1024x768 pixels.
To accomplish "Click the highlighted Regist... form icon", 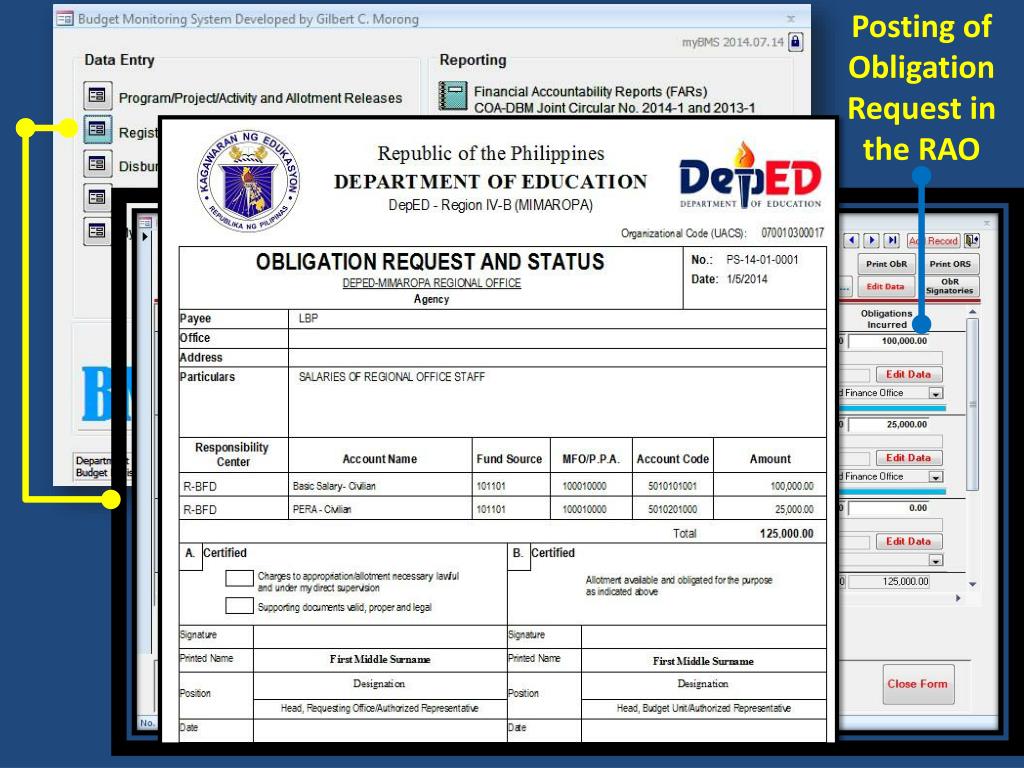I will 97,129.
